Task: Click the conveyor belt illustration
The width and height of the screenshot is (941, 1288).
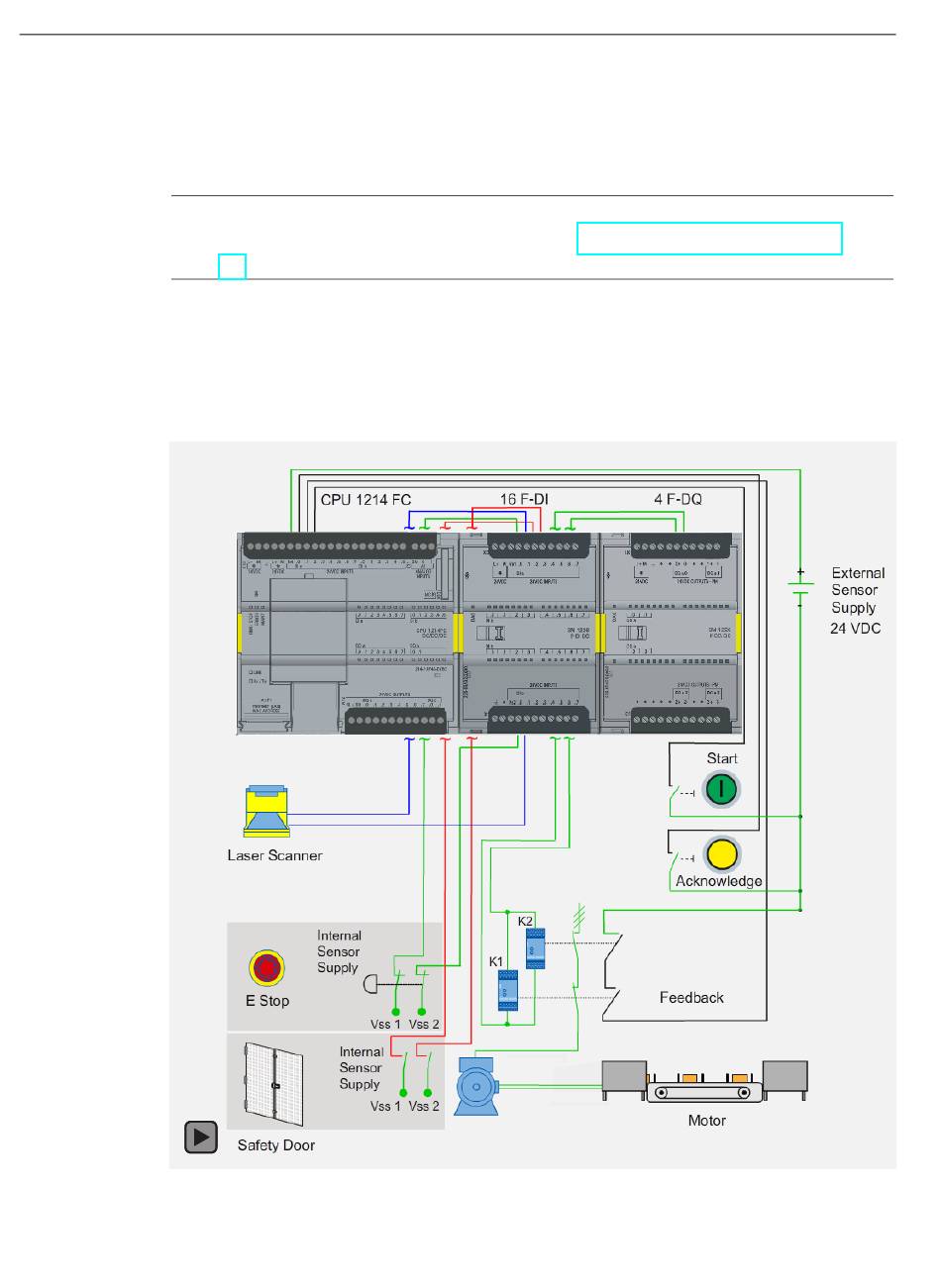Action: point(705,1082)
